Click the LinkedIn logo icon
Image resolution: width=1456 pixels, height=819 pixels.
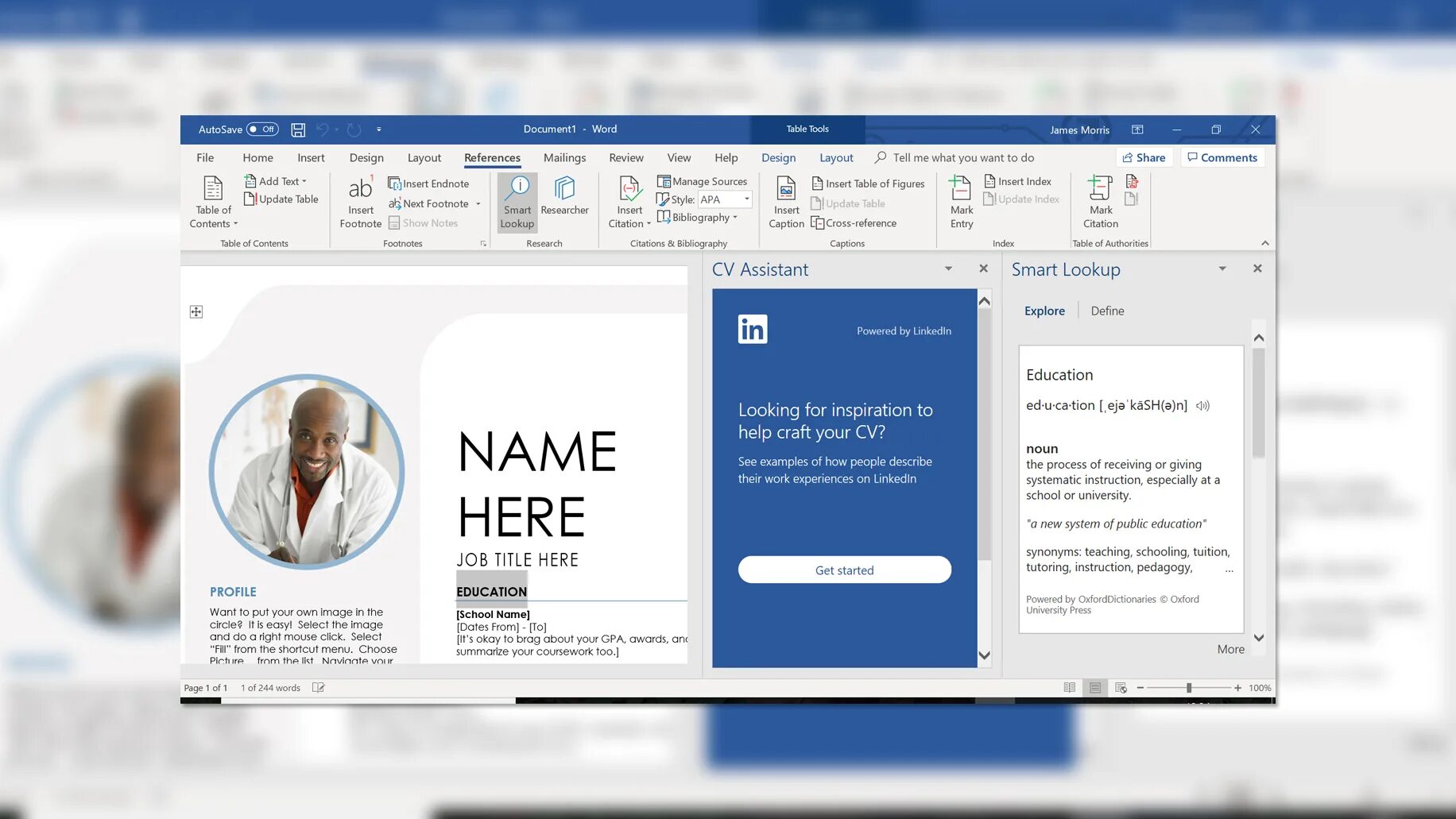click(753, 330)
